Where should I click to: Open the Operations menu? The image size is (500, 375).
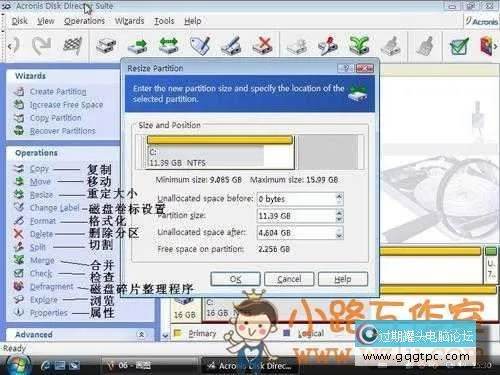[84, 21]
